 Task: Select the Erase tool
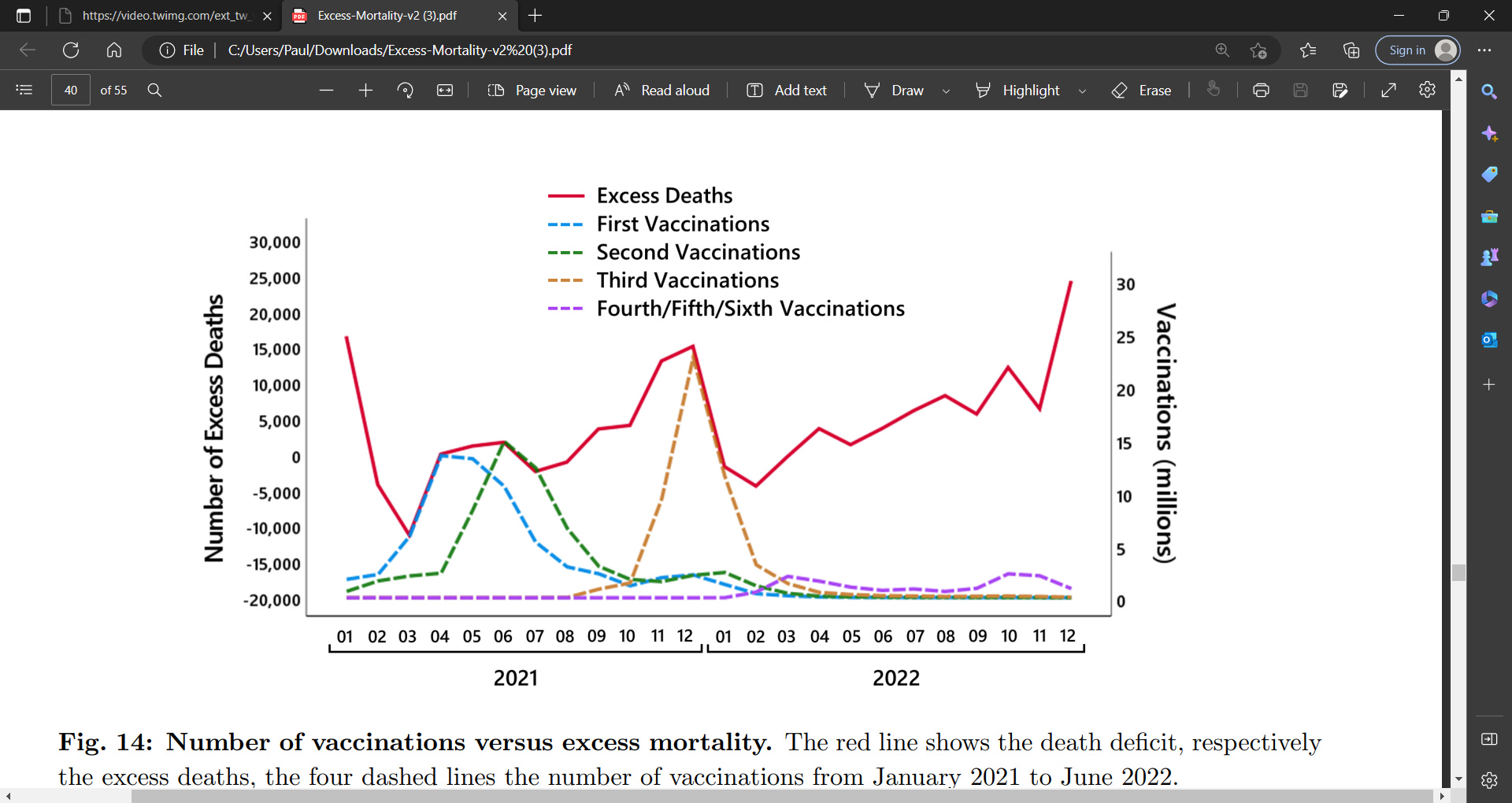tap(1142, 91)
